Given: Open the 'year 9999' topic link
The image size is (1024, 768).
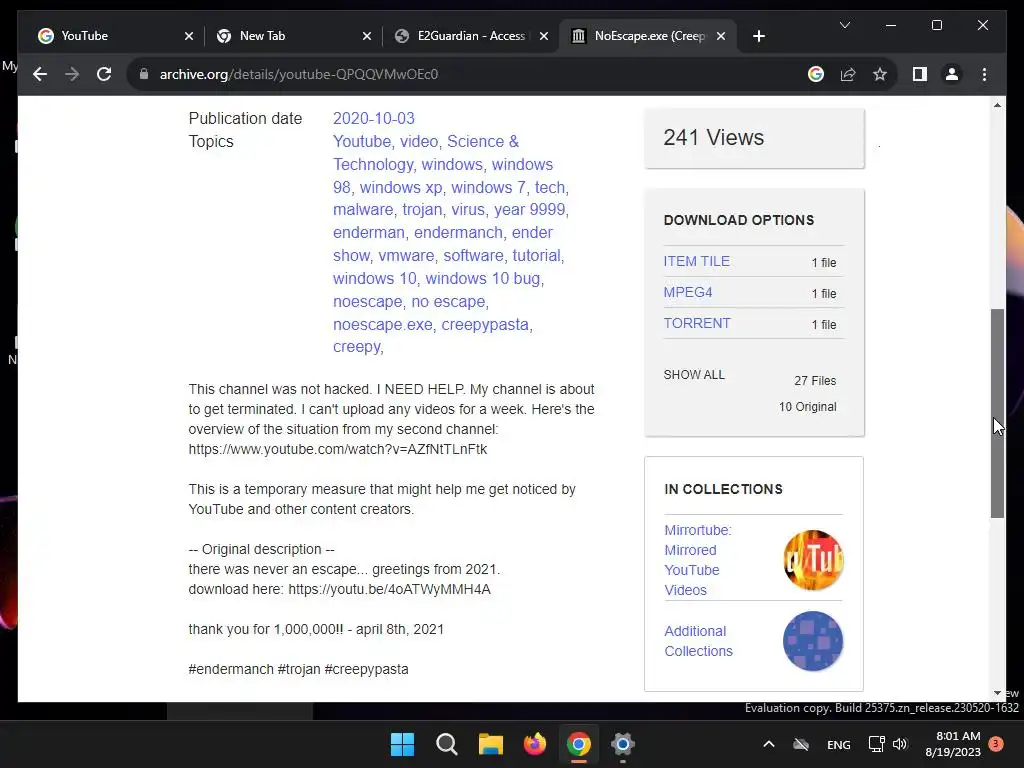Looking at the screenshot, I should [x=530, y=210].
